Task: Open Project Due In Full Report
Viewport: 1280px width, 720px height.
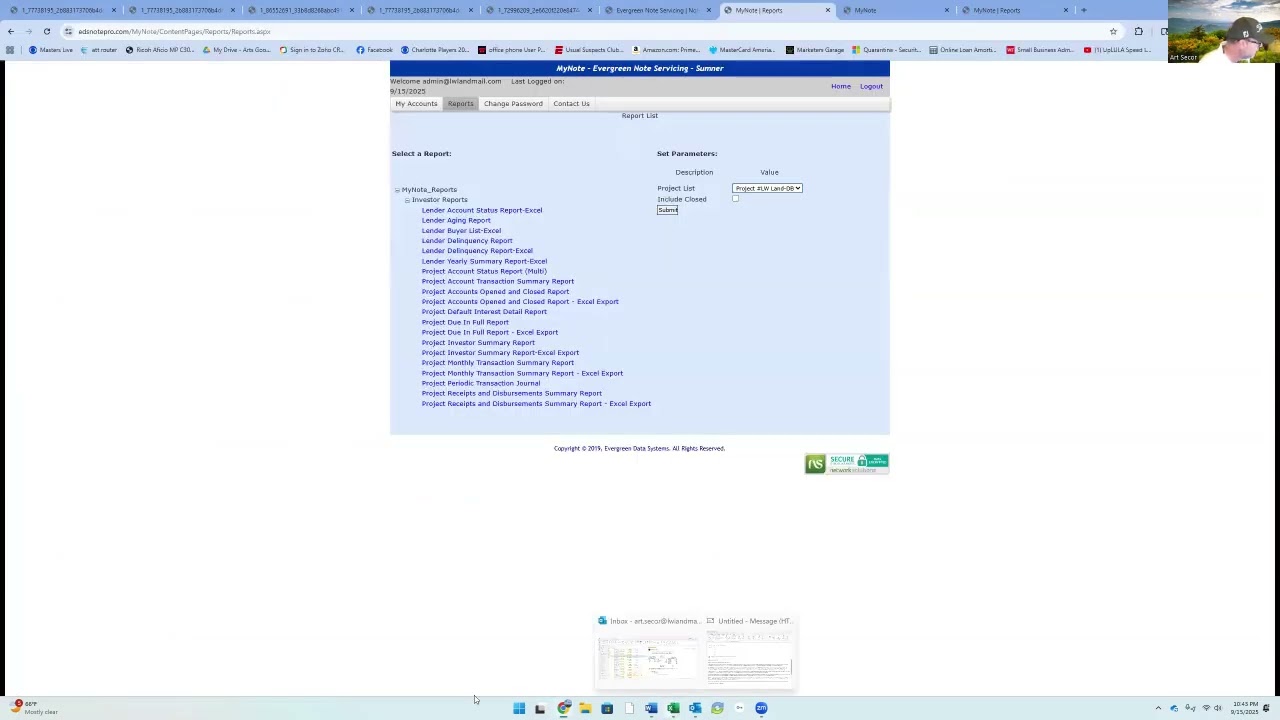Action: 465,322
